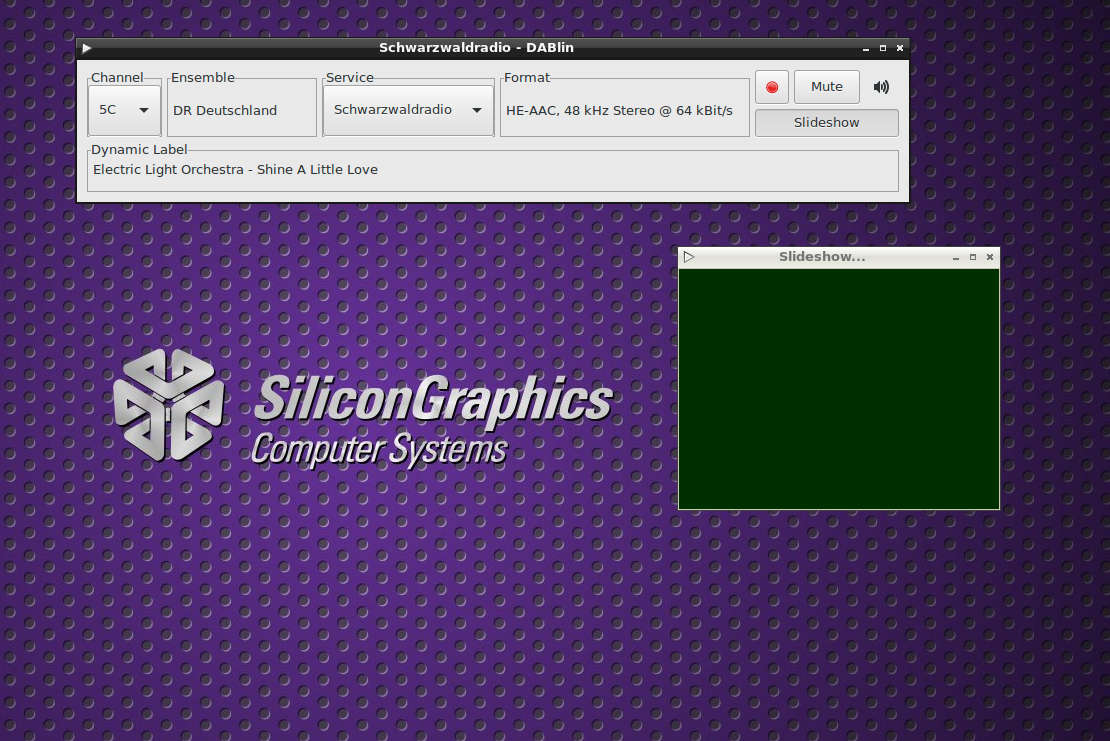This screenshot has width=1110, height=741.
Task: Toggle the Slideshow button
Action: click(x=826, y=123)
